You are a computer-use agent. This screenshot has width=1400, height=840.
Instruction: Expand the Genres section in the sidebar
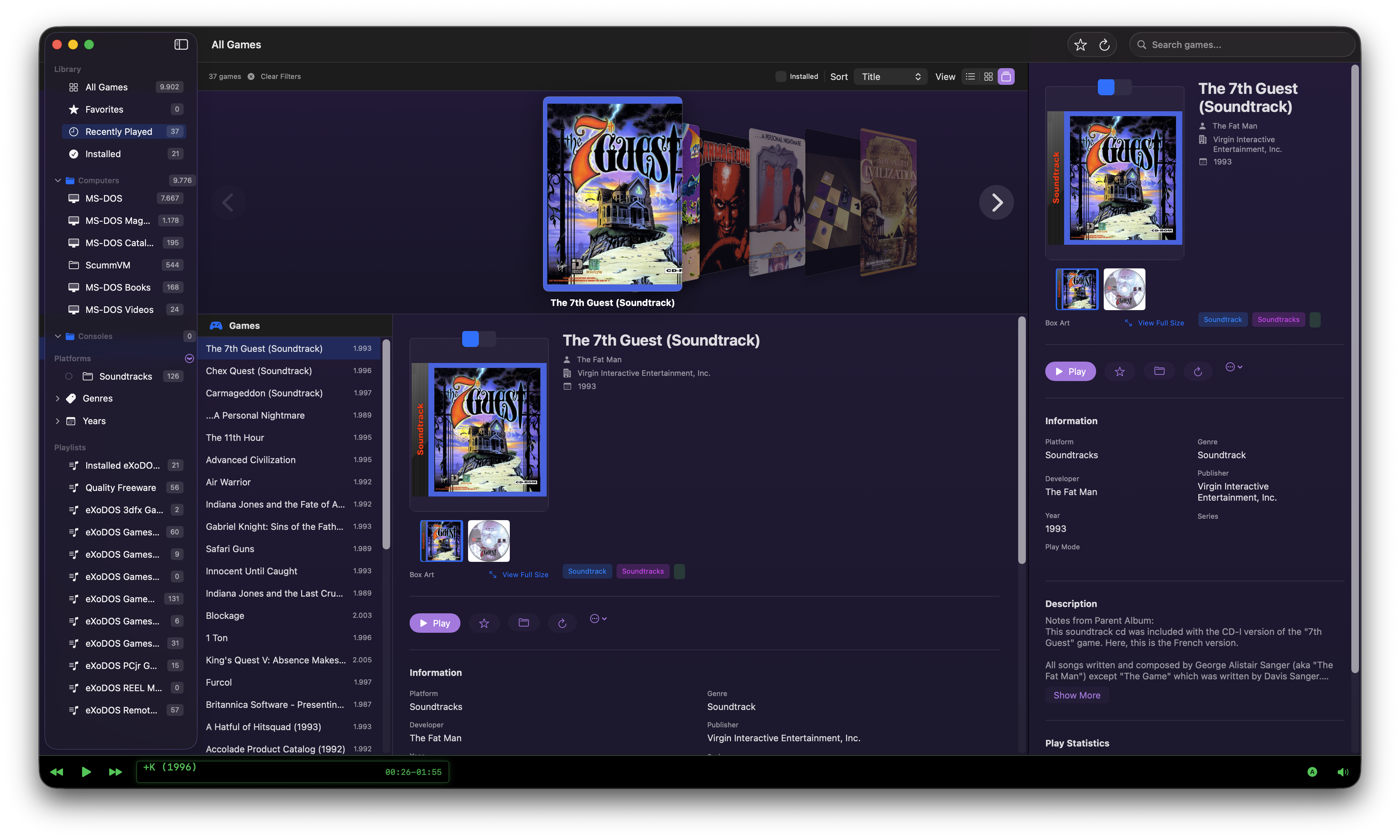58,398
